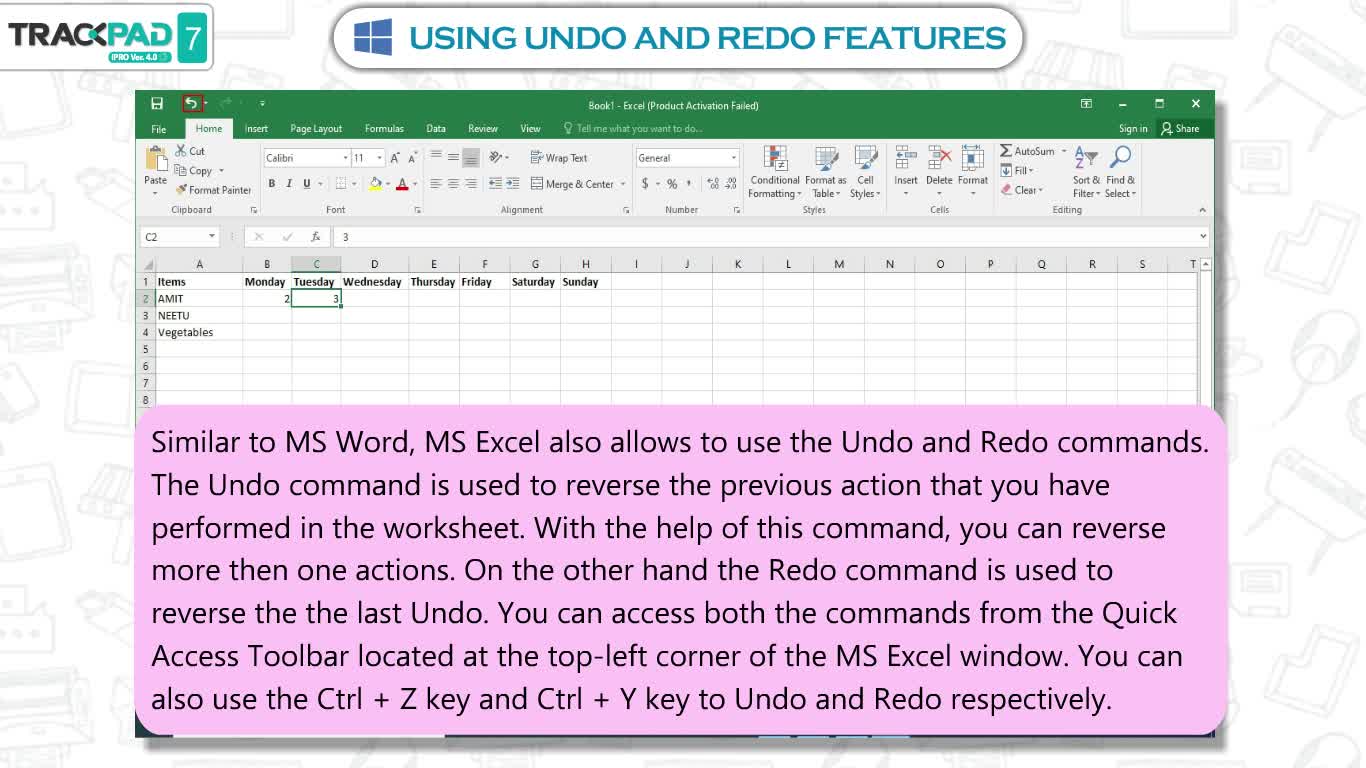Click the Borders icon

340,184
